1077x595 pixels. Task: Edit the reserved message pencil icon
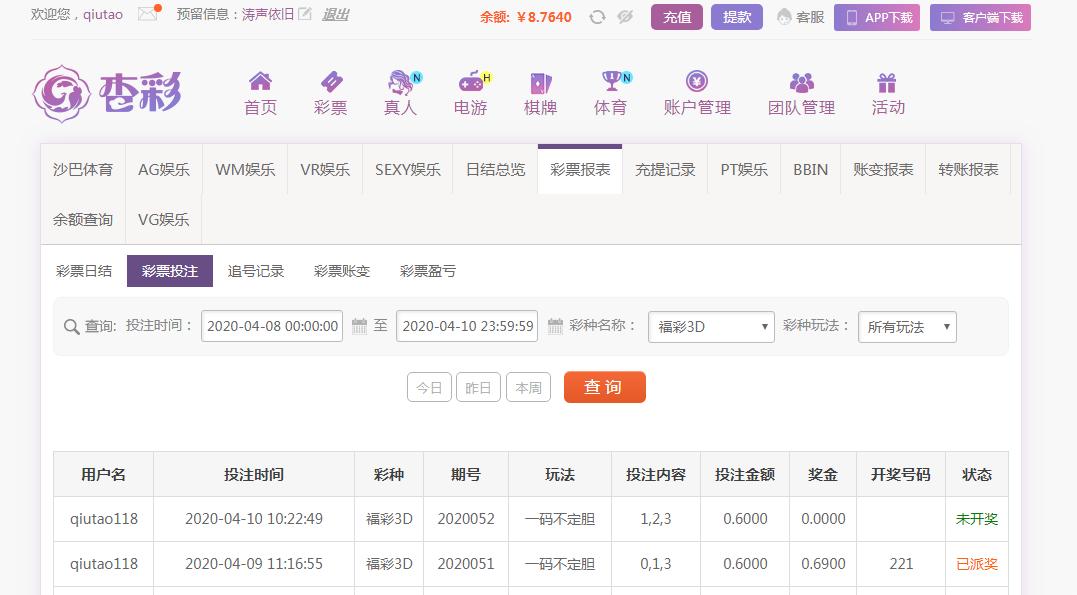(305, 15)
